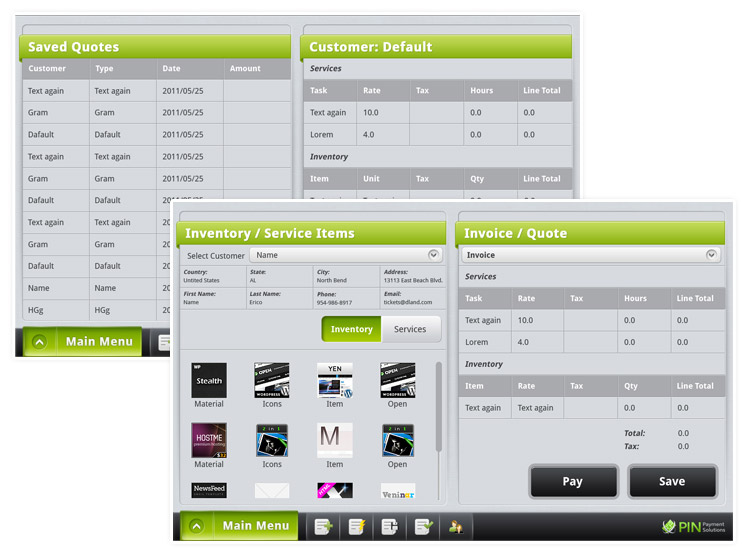This screenshot has width=750, height=560.
Task: Open Main Menu in Saved Quotes window
Action: click(x=99, y=341)
